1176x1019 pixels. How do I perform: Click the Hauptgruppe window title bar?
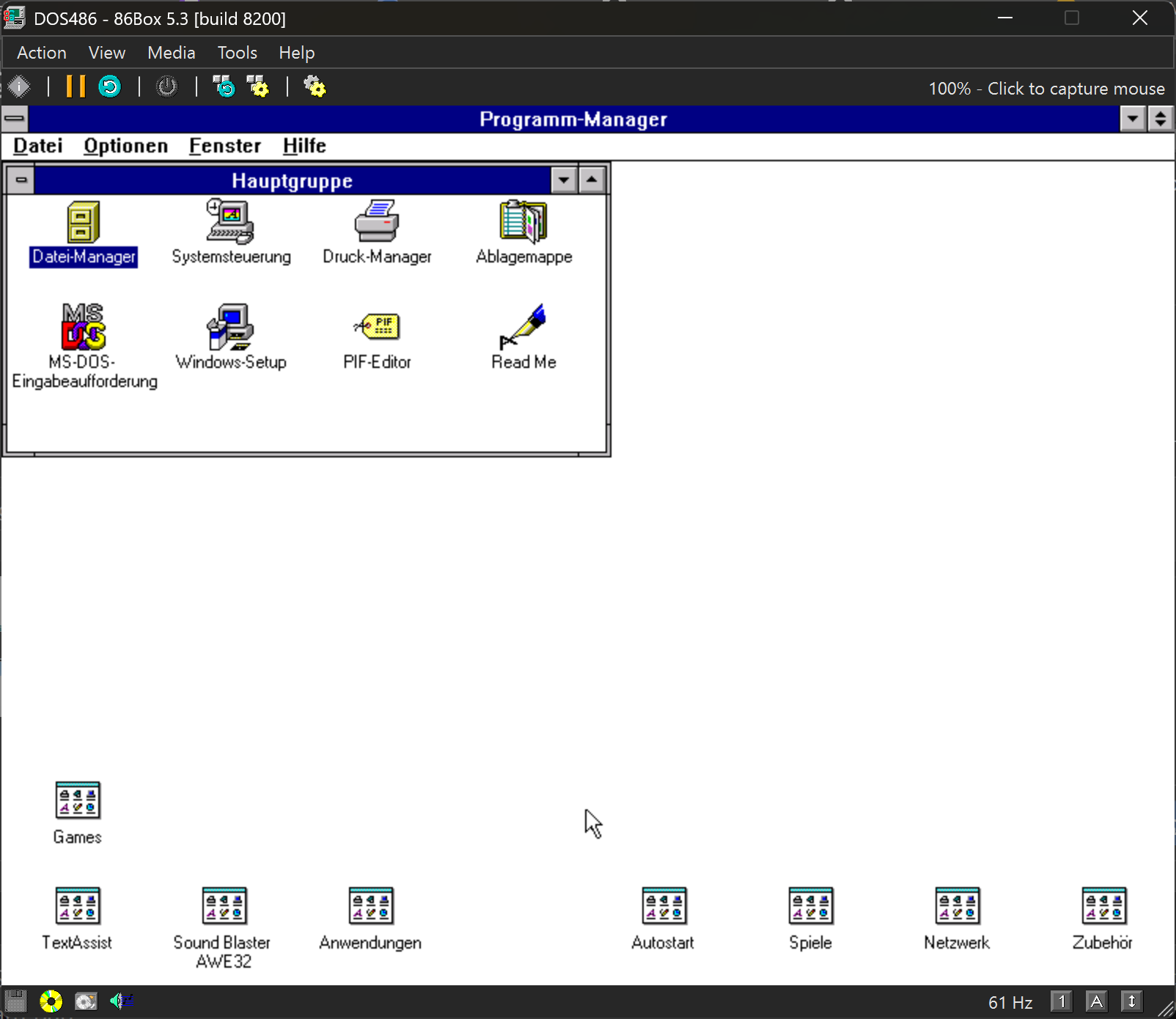[292, 180]
